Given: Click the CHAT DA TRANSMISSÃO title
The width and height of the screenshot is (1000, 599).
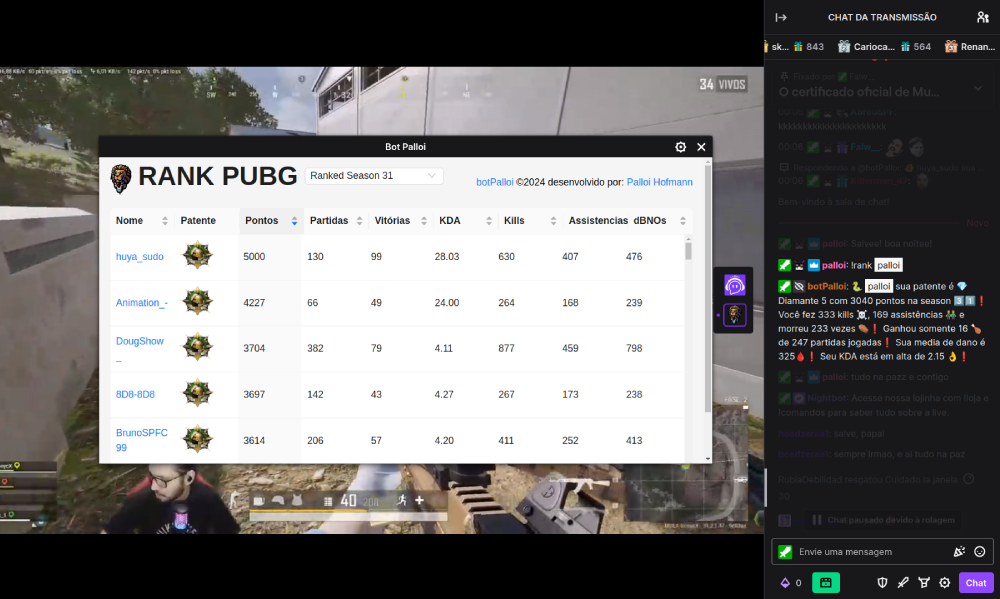Looking at the screenshot, I should coord(882,17).
